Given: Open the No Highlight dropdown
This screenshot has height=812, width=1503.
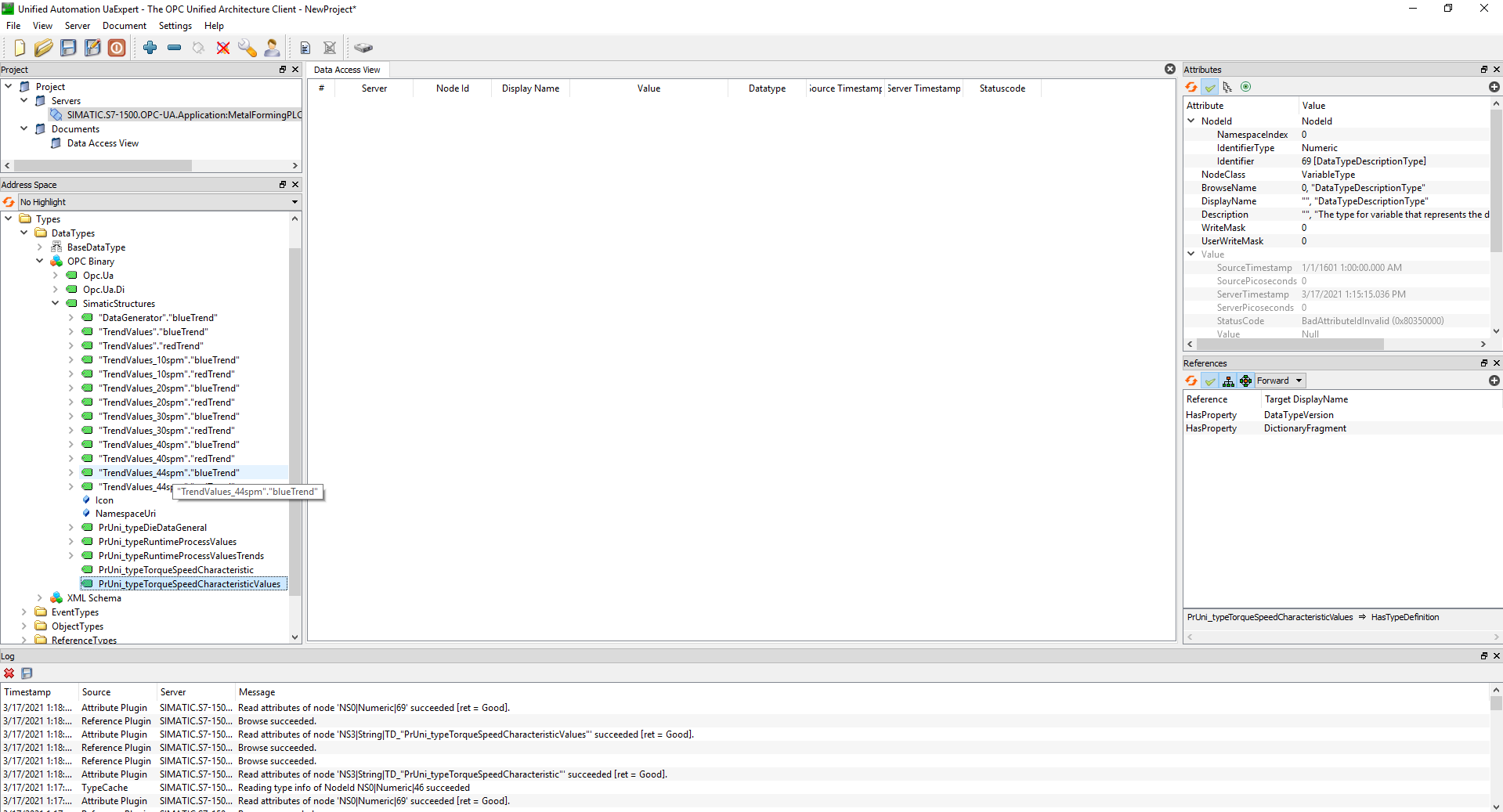Looking at the screenshot, I should coord(159,202).
